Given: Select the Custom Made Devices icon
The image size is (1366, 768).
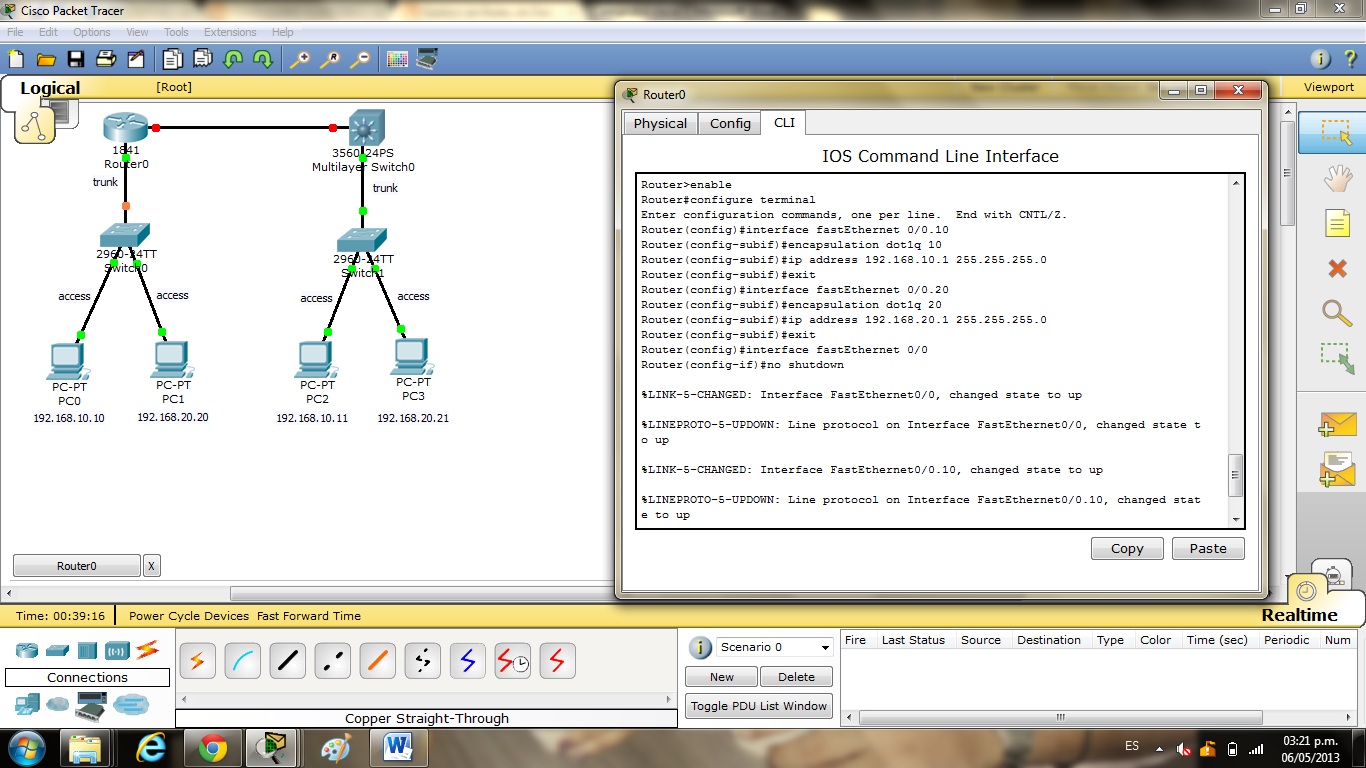Looking at the screenshot, I should [91, 707].
